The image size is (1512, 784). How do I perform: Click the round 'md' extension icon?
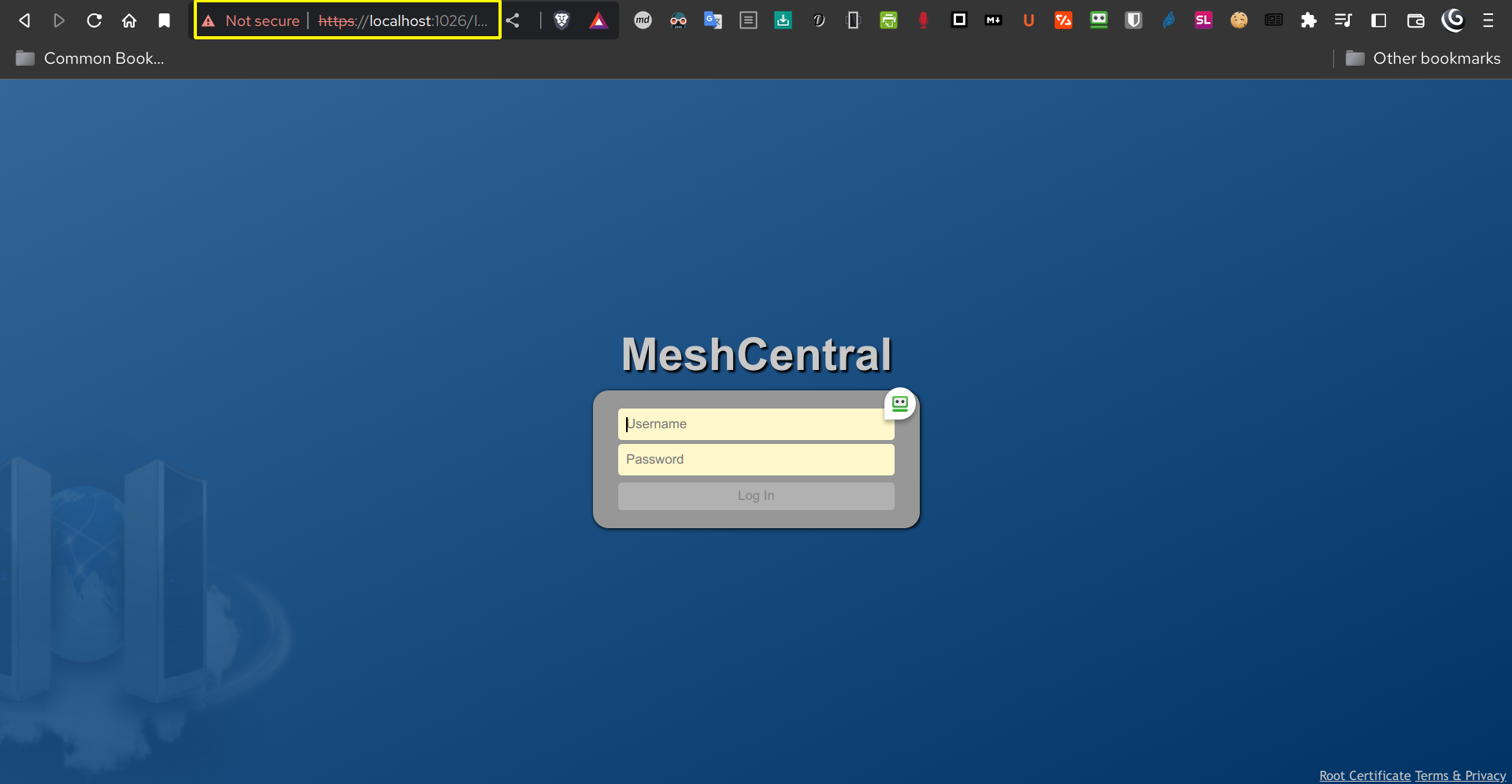pyautogui.click(x=643, y=20)
